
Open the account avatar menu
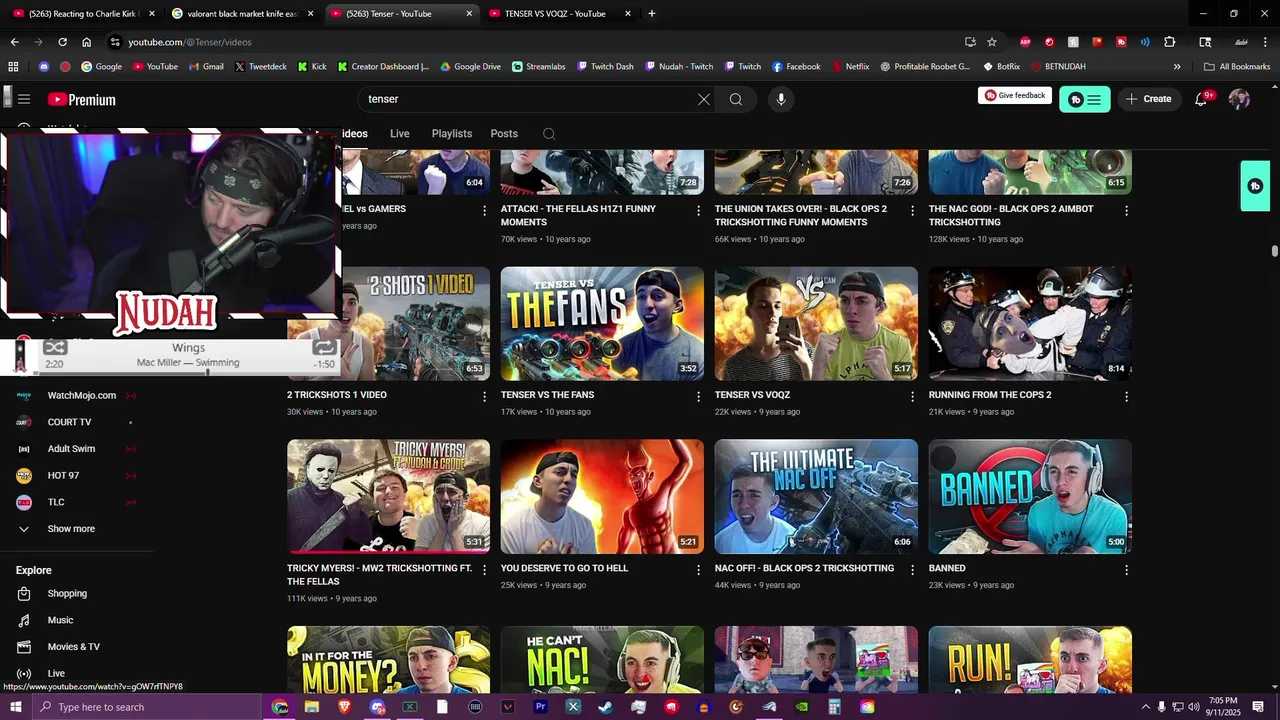tap(1239, 99)
